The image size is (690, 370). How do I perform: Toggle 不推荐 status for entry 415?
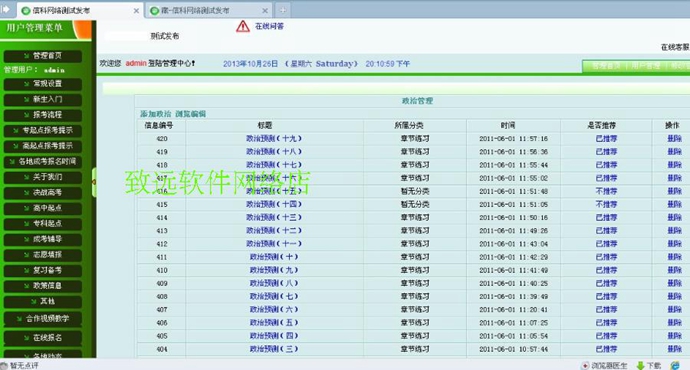click(x=606, y=205)
